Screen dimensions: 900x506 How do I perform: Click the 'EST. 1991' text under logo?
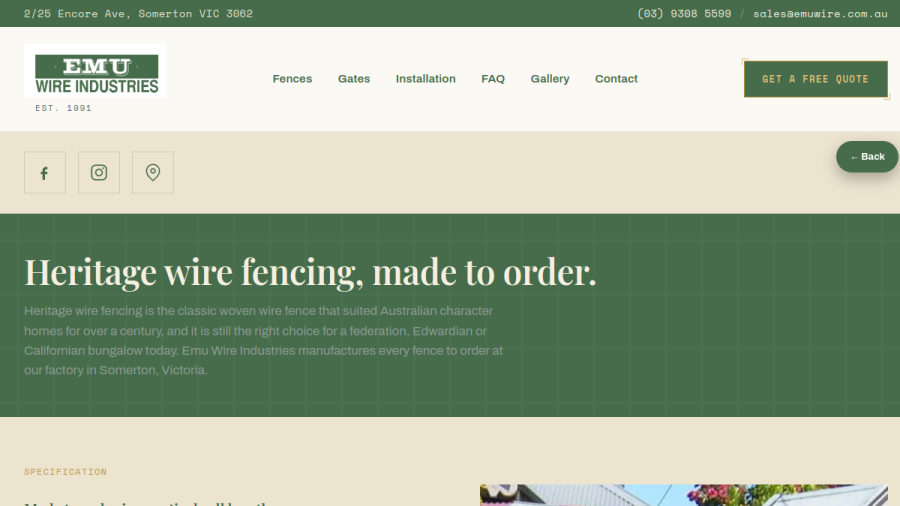pyautogui.click(x=63, y=108)
